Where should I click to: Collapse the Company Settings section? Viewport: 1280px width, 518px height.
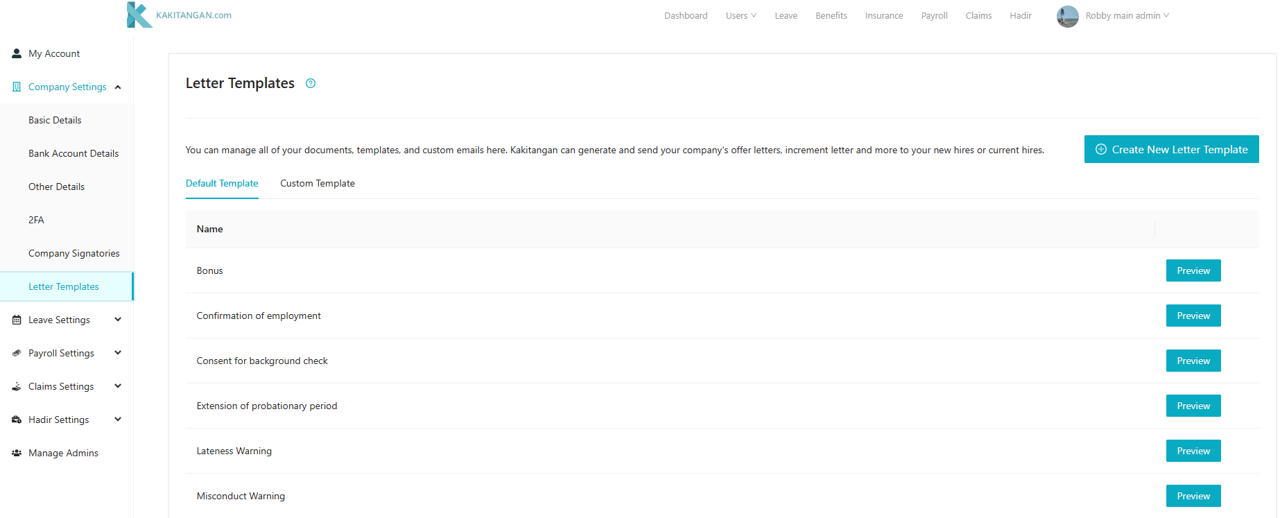118,87
